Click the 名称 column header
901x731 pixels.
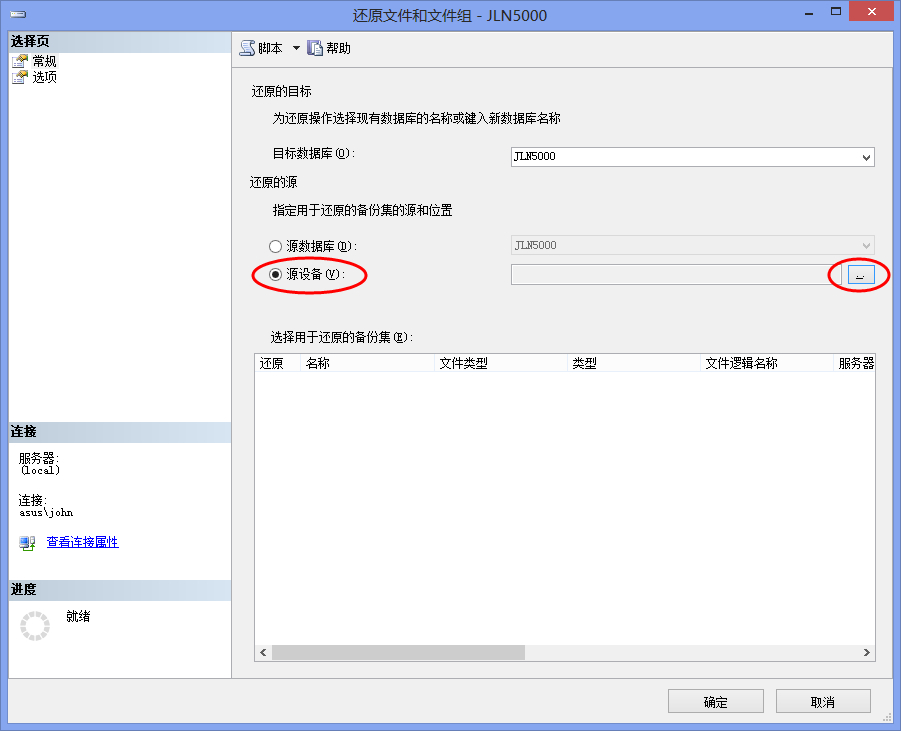click(367, 363)
